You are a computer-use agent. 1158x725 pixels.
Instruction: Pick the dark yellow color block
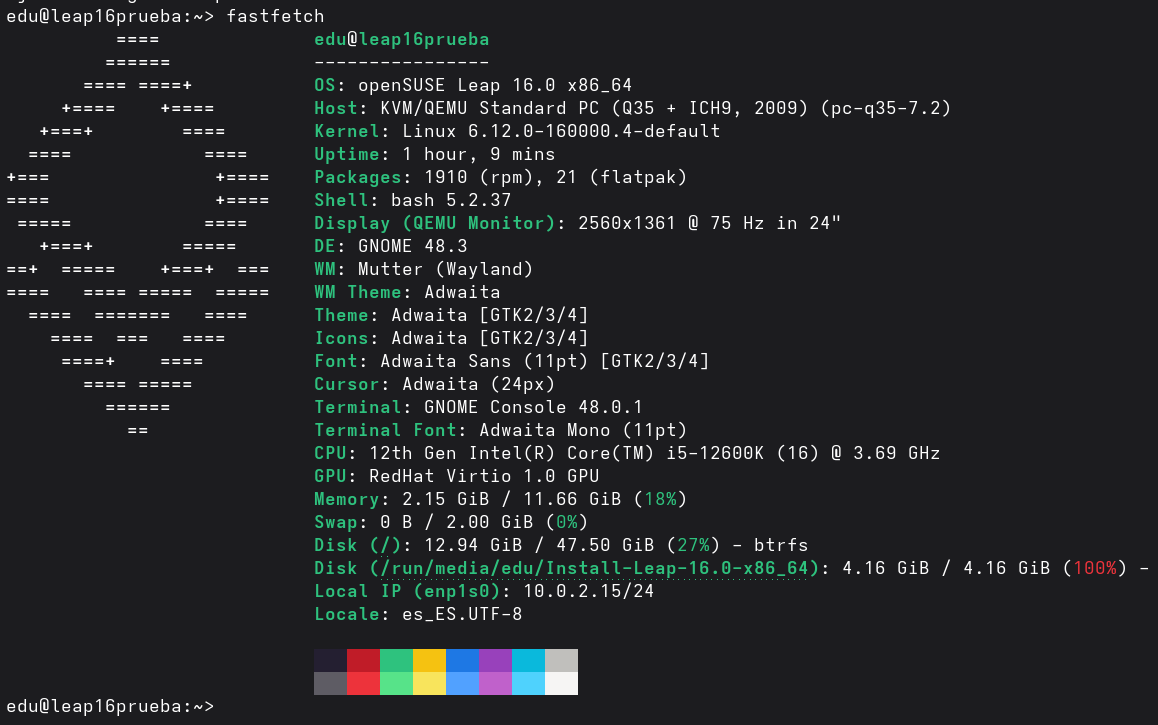pos(429,660)
